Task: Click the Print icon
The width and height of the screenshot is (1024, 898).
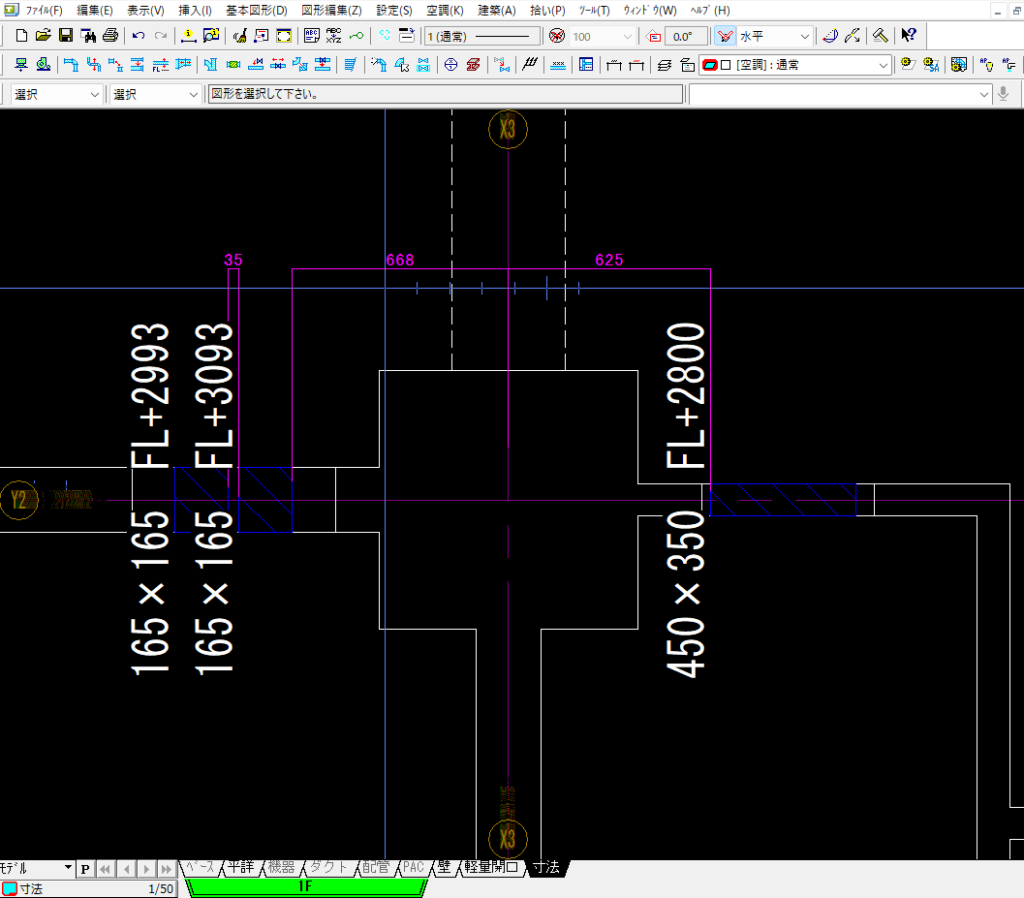Action: pyautogui.click(x=110, y=36)
